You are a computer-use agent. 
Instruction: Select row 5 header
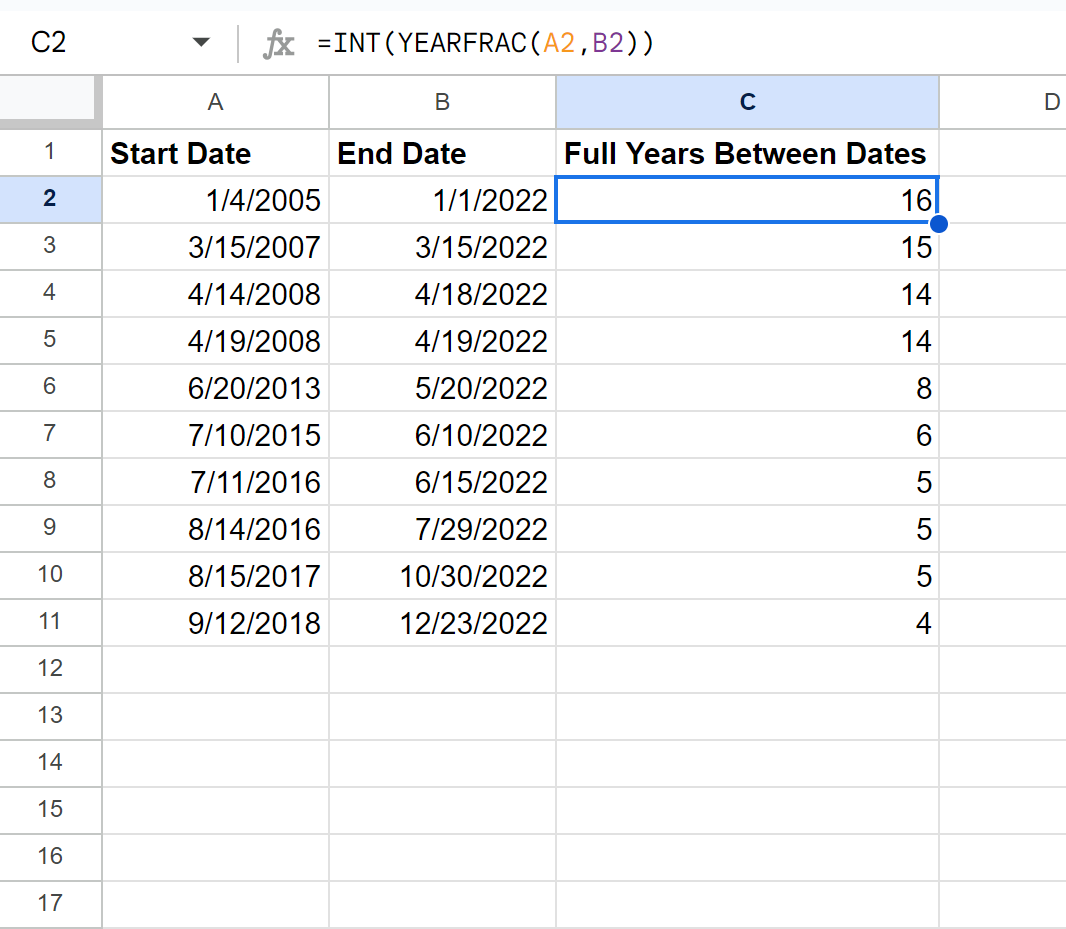click(50, 340)
